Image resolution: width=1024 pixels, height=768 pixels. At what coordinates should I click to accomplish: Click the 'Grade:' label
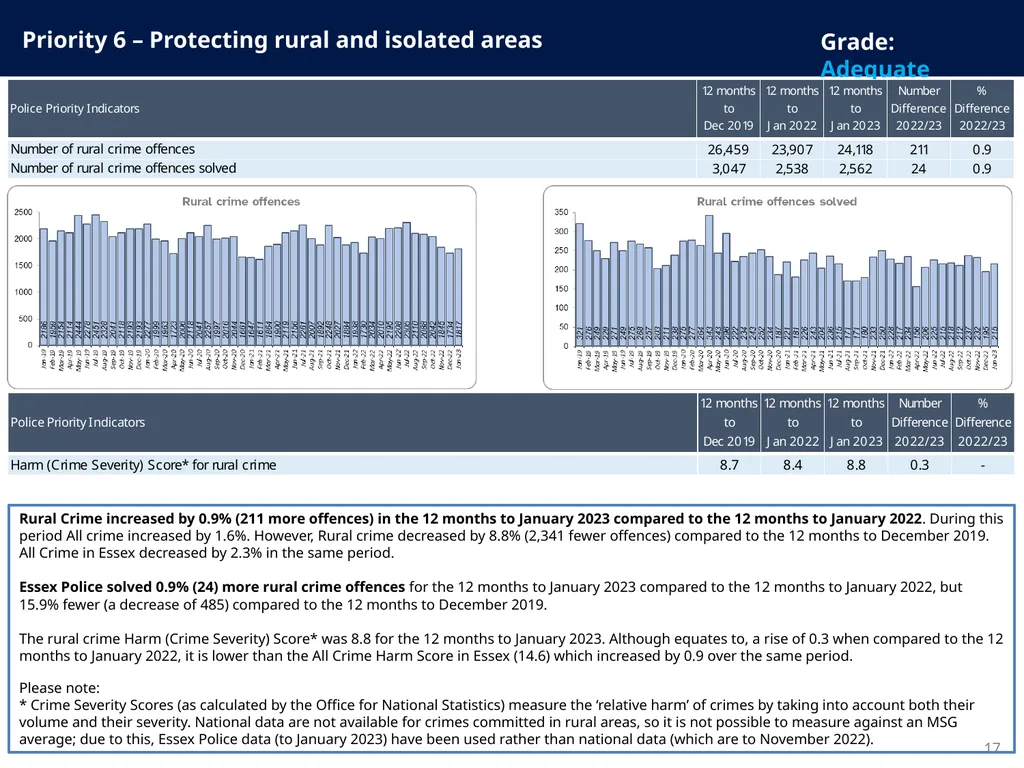857,42
